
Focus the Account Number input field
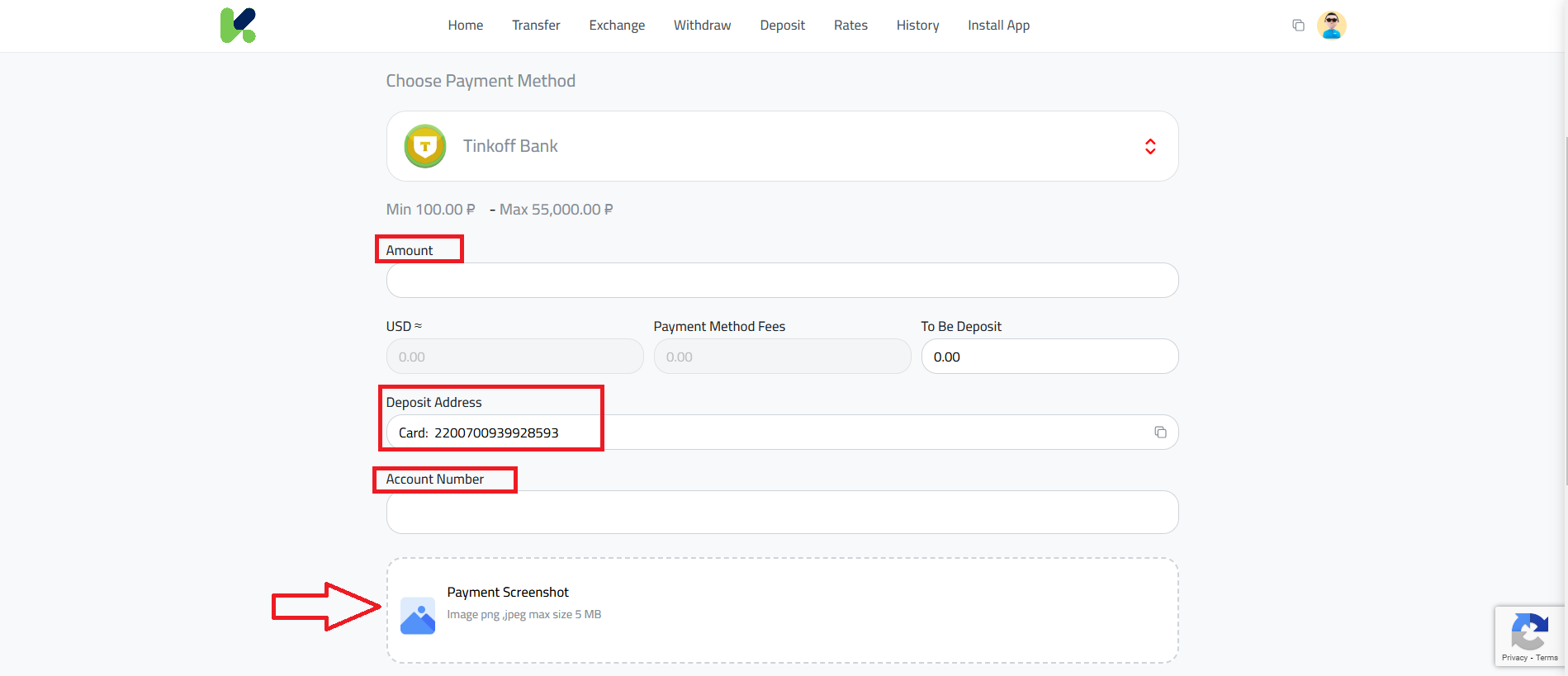click(782, 513)
